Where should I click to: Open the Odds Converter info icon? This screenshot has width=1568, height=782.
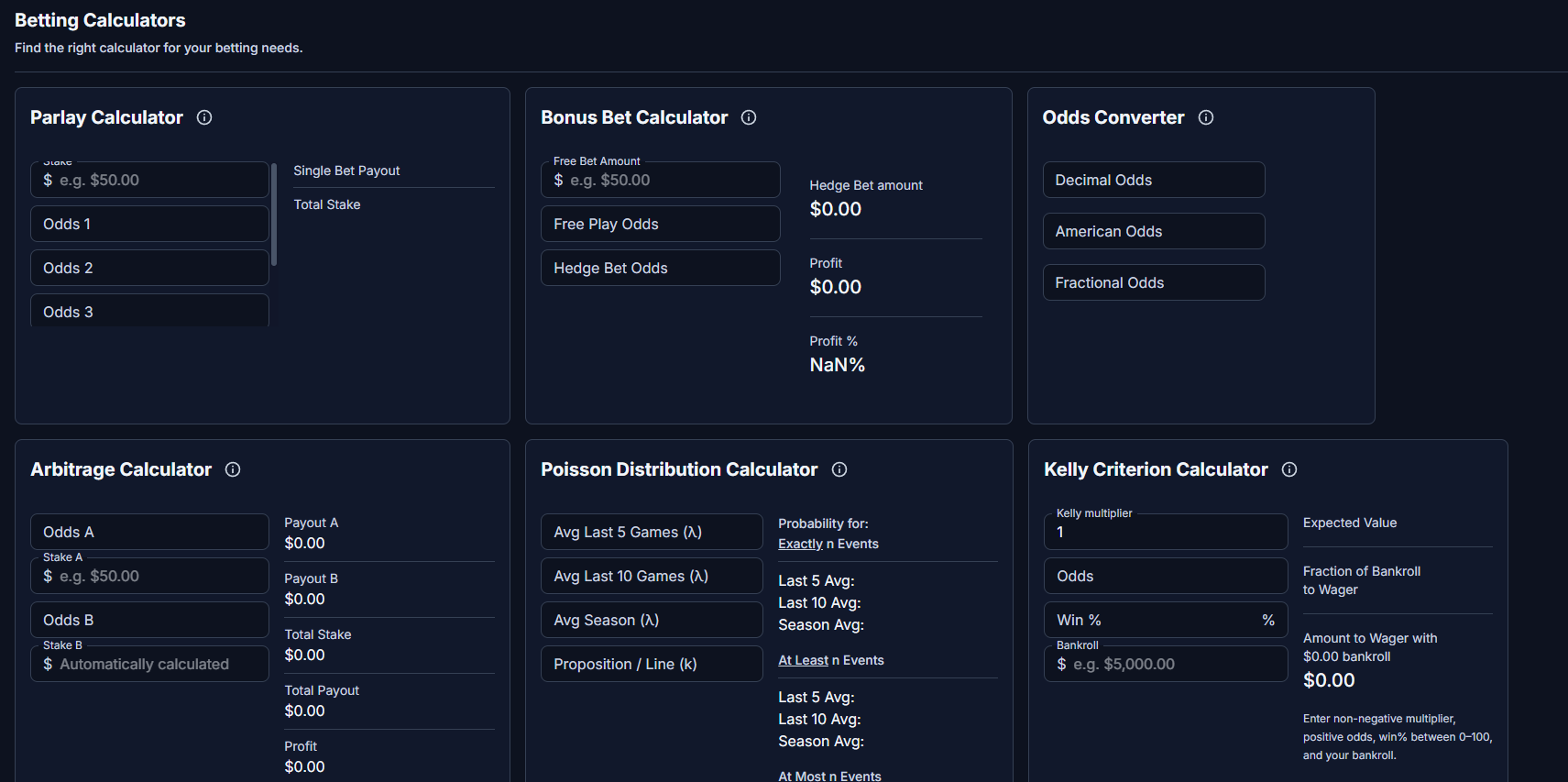(1206, 117)
